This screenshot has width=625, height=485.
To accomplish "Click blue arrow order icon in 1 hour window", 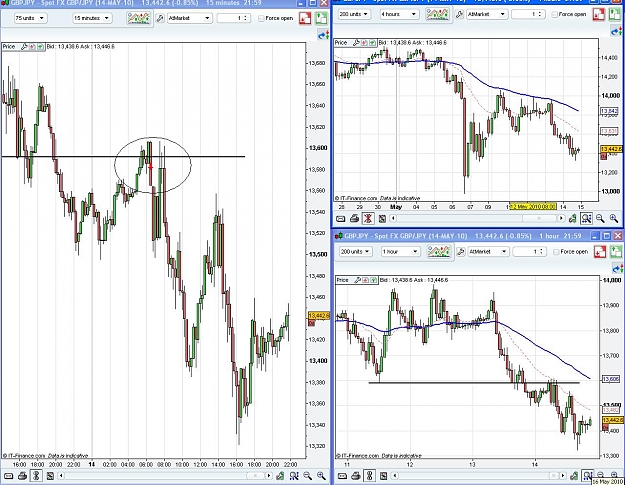I will [617, 269].
